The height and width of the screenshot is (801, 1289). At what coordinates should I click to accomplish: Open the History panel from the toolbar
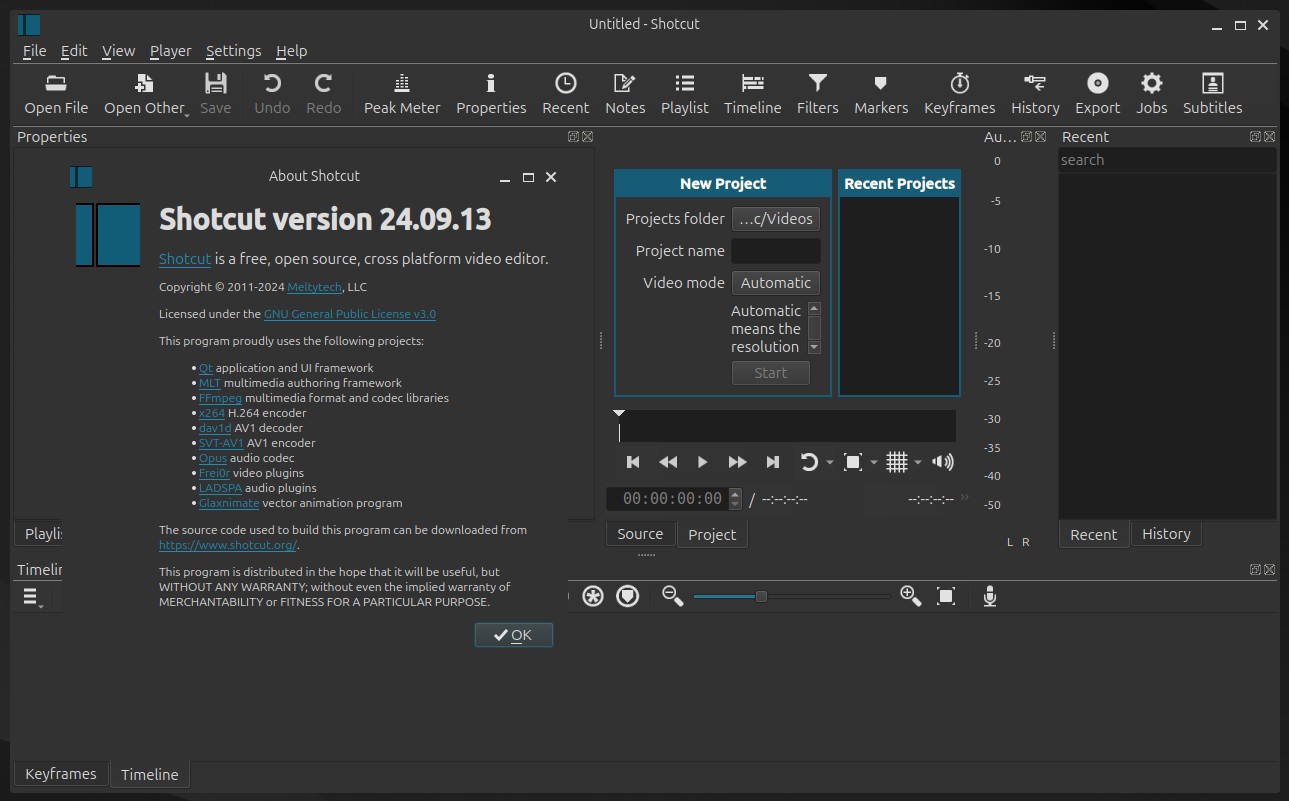[1035, 94]
